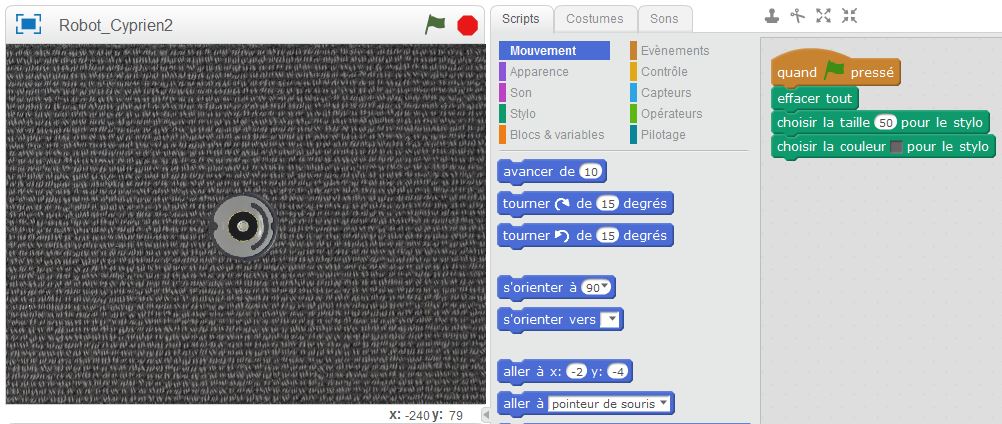1002x424 pixels.
Task: Click the pen size value 50 field
Action: (x=885, y=123)
